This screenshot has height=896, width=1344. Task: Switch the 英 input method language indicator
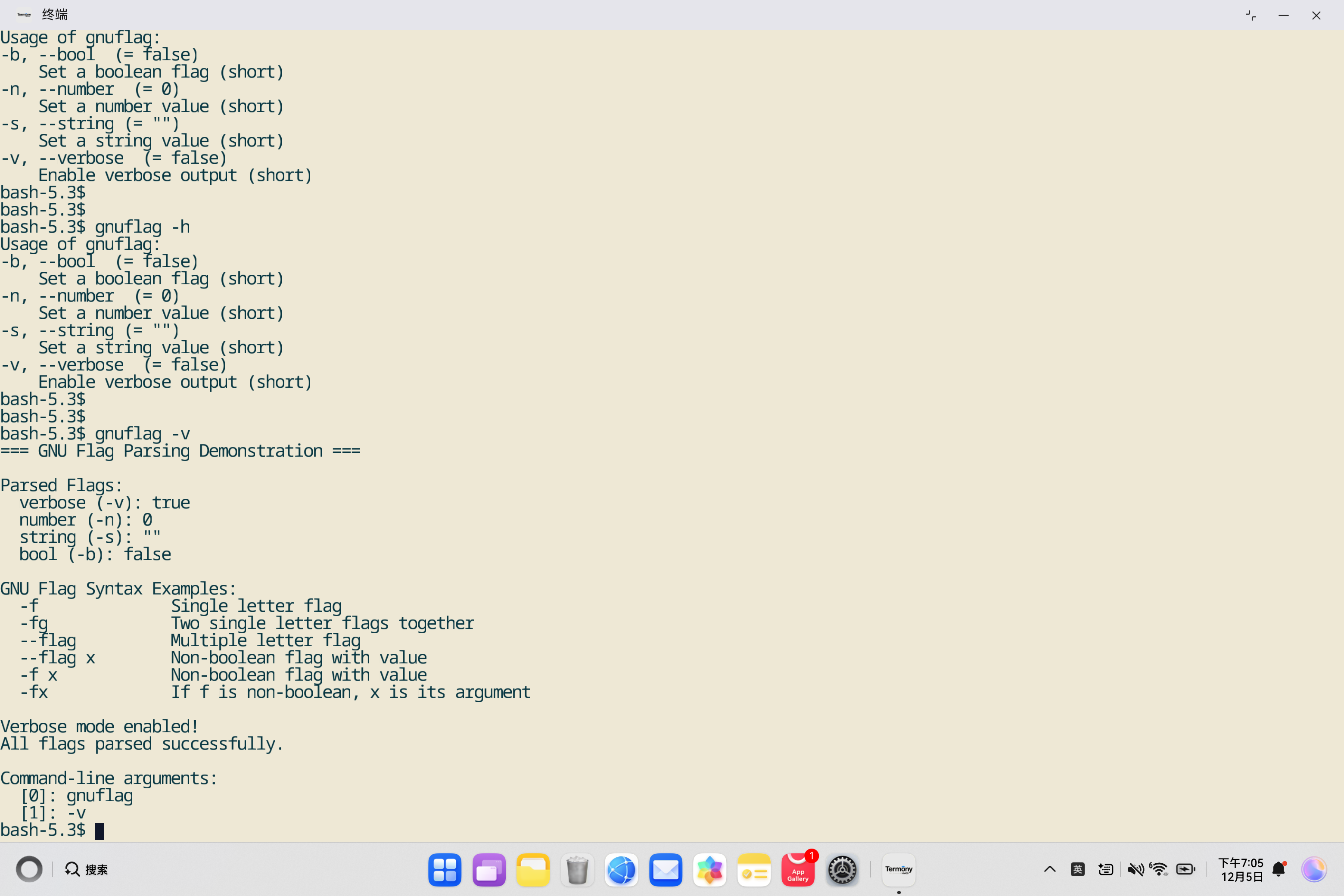pos(1078,870)
